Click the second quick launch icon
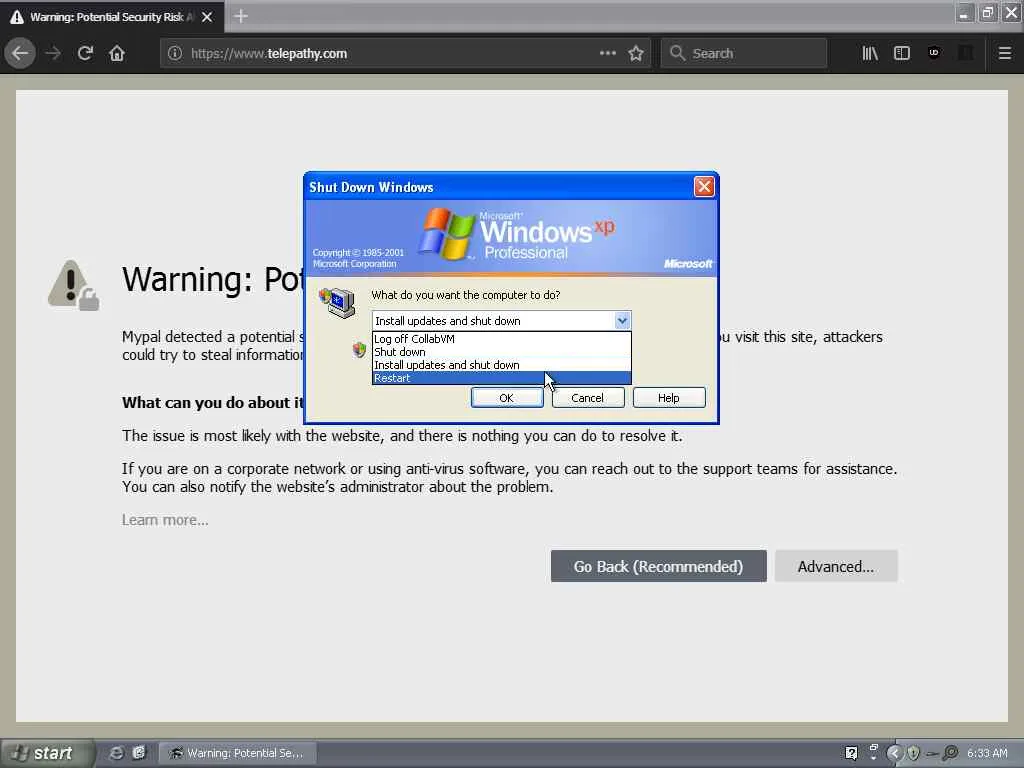 (x=138, y=753)
